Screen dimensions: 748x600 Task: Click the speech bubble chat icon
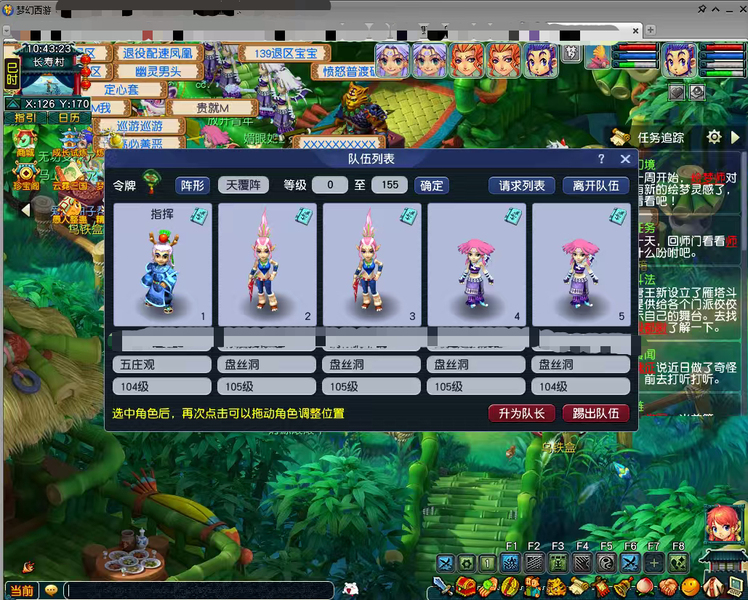pos(51,590)
